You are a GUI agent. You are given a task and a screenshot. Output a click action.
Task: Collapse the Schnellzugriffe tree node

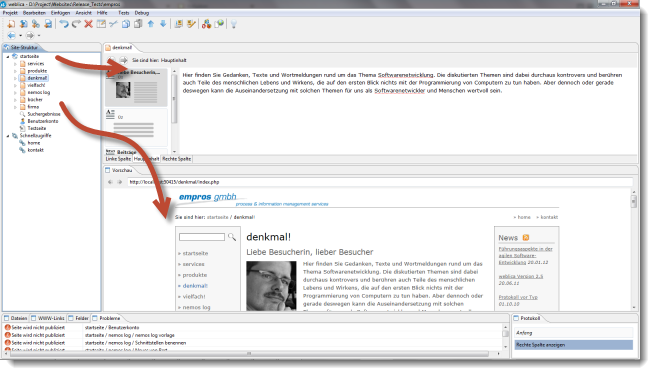pos(8,136)
